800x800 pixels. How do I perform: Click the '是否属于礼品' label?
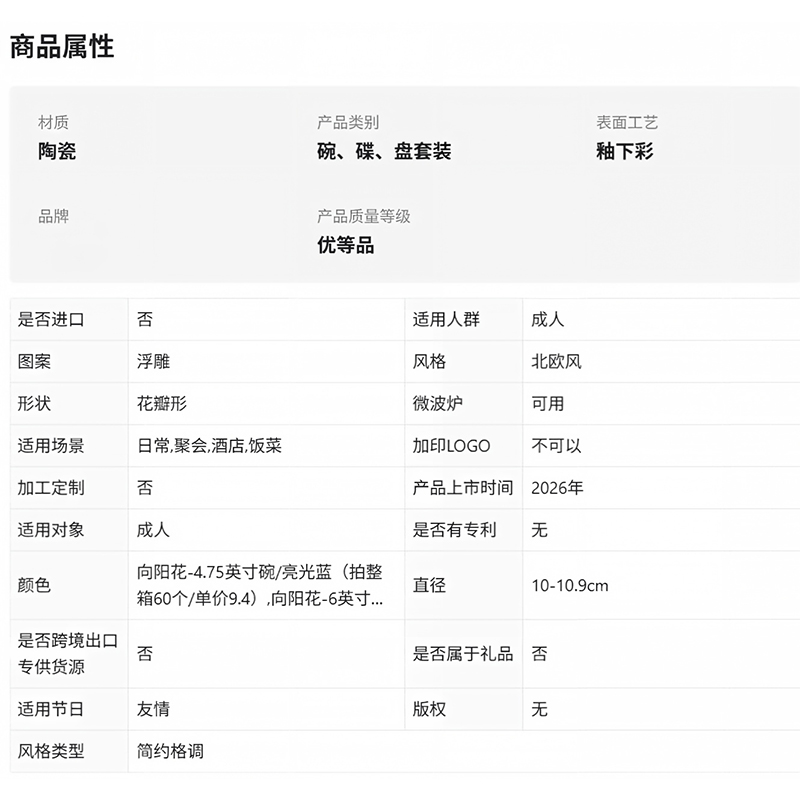tap(463, 654)
